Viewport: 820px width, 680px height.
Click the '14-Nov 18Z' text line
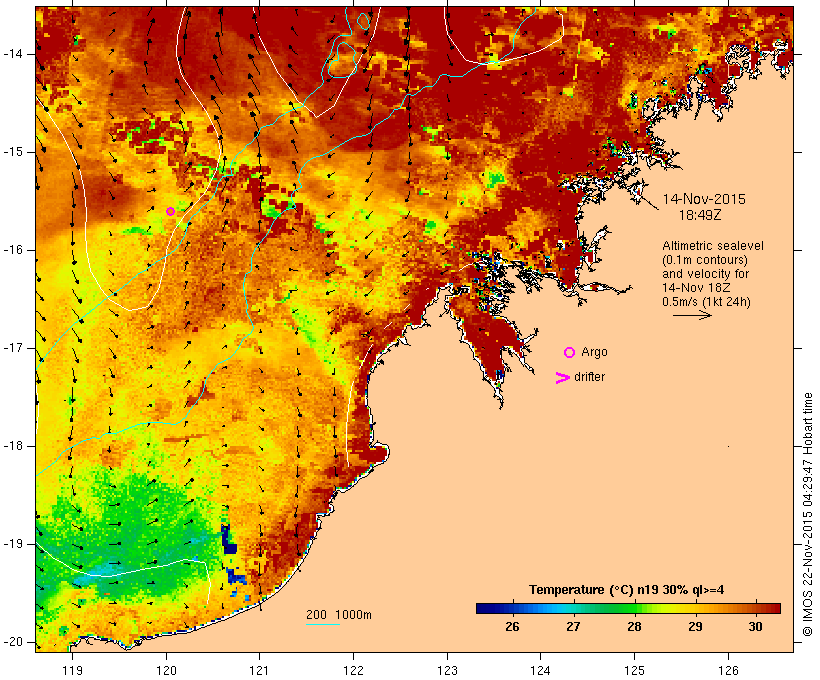pyautogui.click(x=696, y=288)
